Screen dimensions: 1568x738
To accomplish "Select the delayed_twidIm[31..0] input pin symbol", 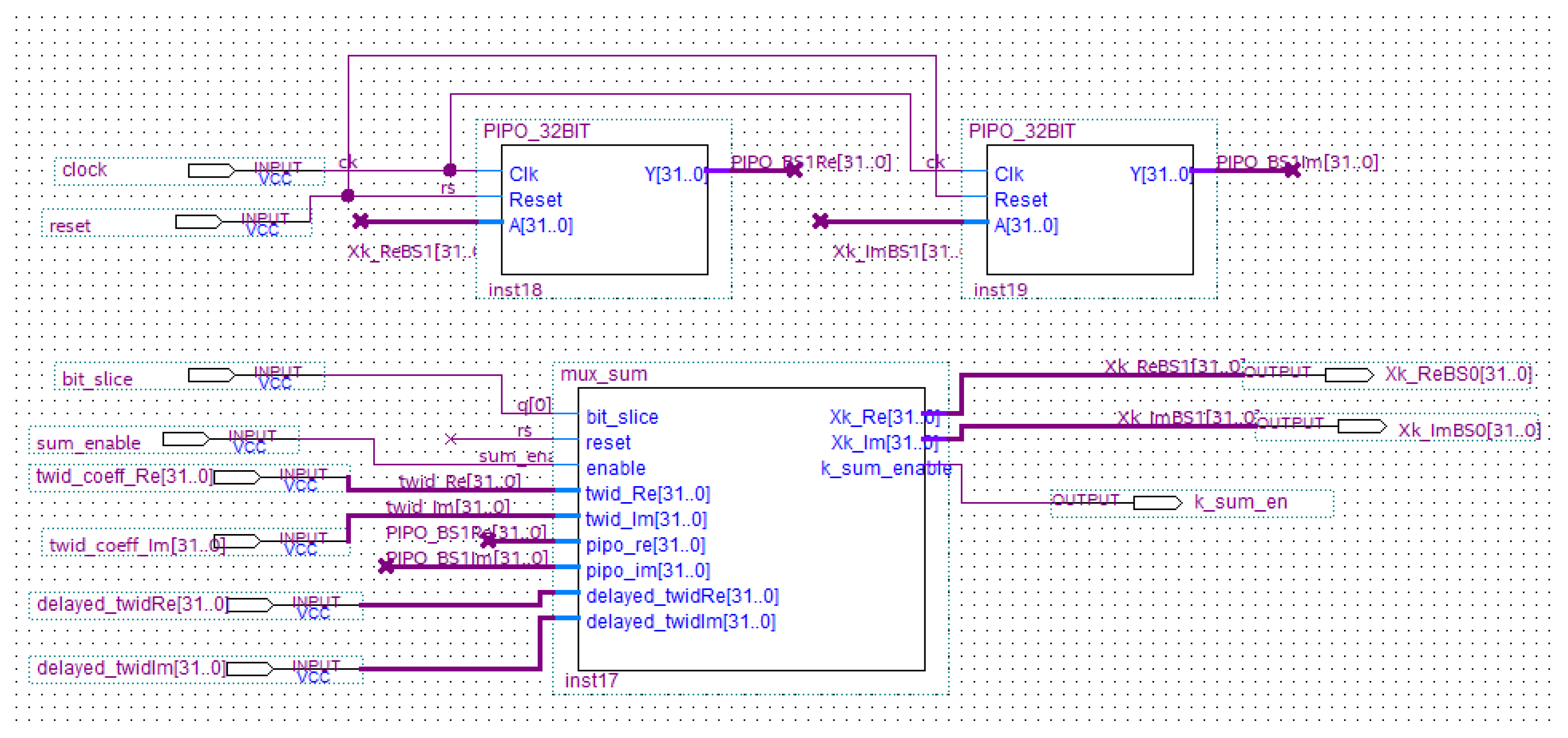I will [249, 669].
